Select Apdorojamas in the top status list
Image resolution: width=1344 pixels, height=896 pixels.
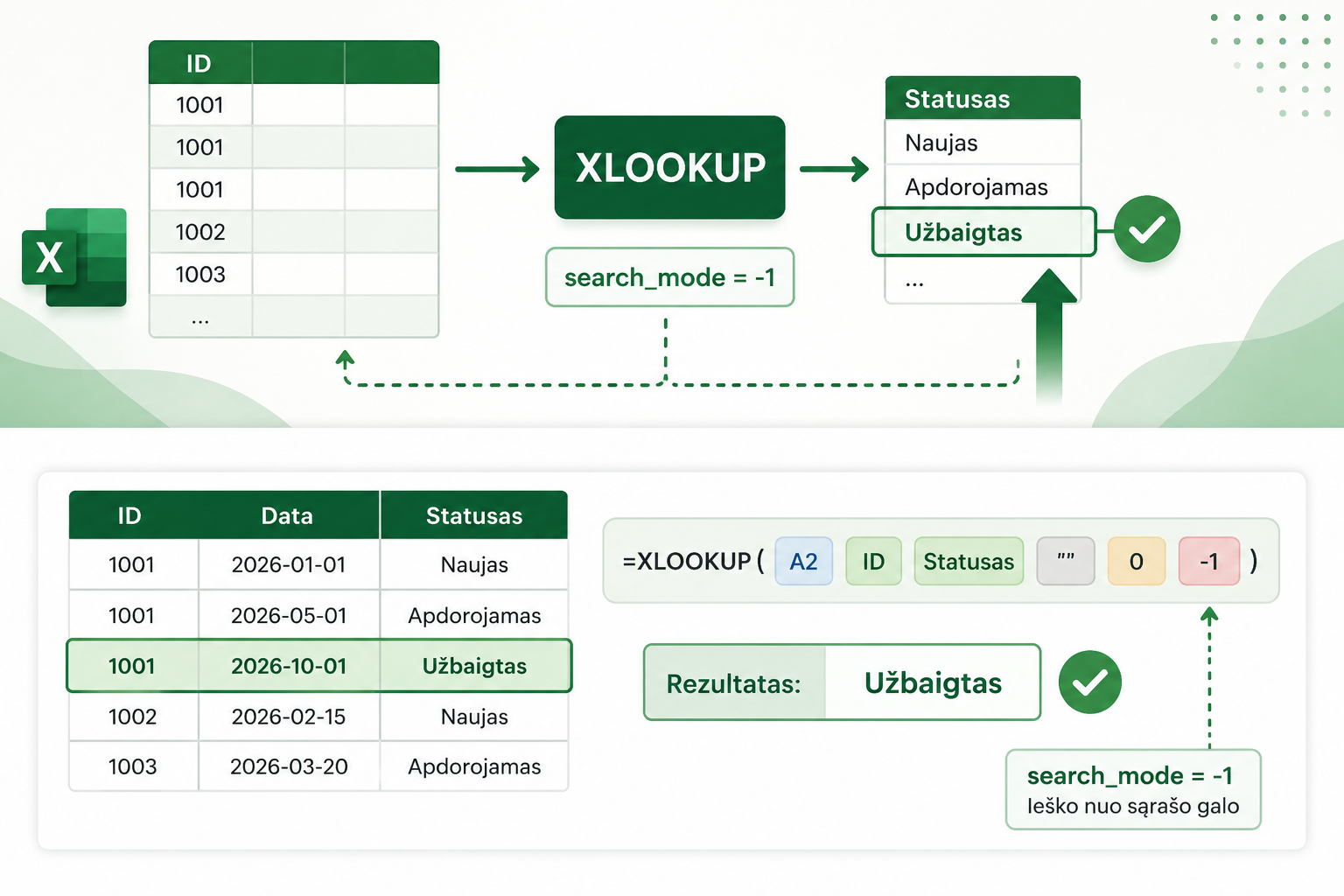pyautogui.click(x=983, y=187)
